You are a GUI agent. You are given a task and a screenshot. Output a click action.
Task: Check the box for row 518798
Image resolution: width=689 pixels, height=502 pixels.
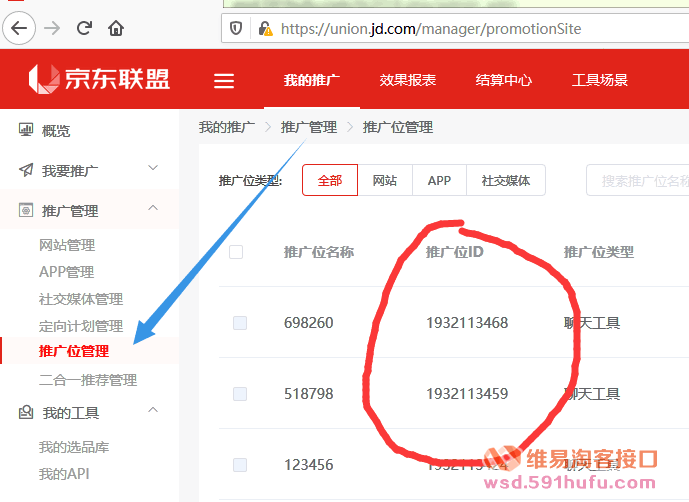tap(240, 393)
